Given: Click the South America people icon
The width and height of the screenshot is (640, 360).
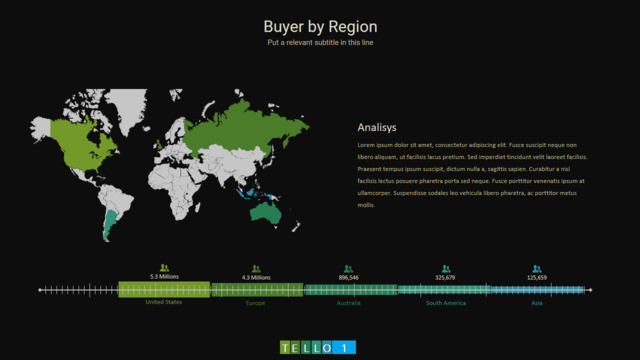Looking at the screenshot, I should (446, 269).
